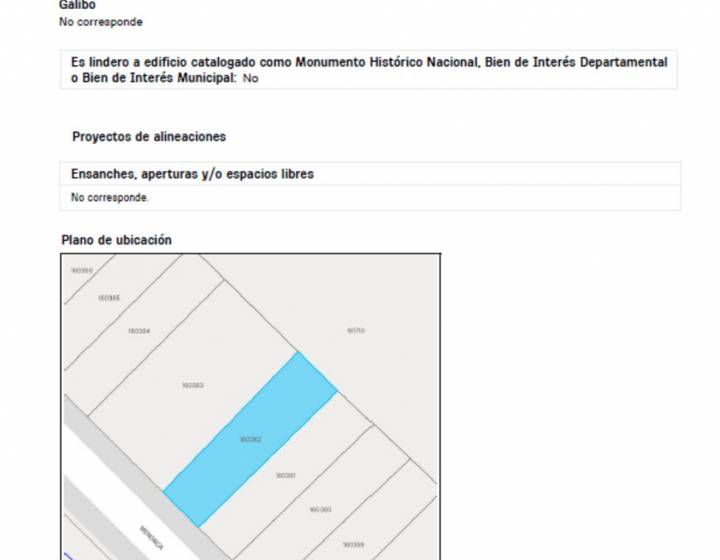The height and width of the screenshot is (560, 720).
Task: Click the highlighted blue parcel 160382
Action: click(251, 439)
